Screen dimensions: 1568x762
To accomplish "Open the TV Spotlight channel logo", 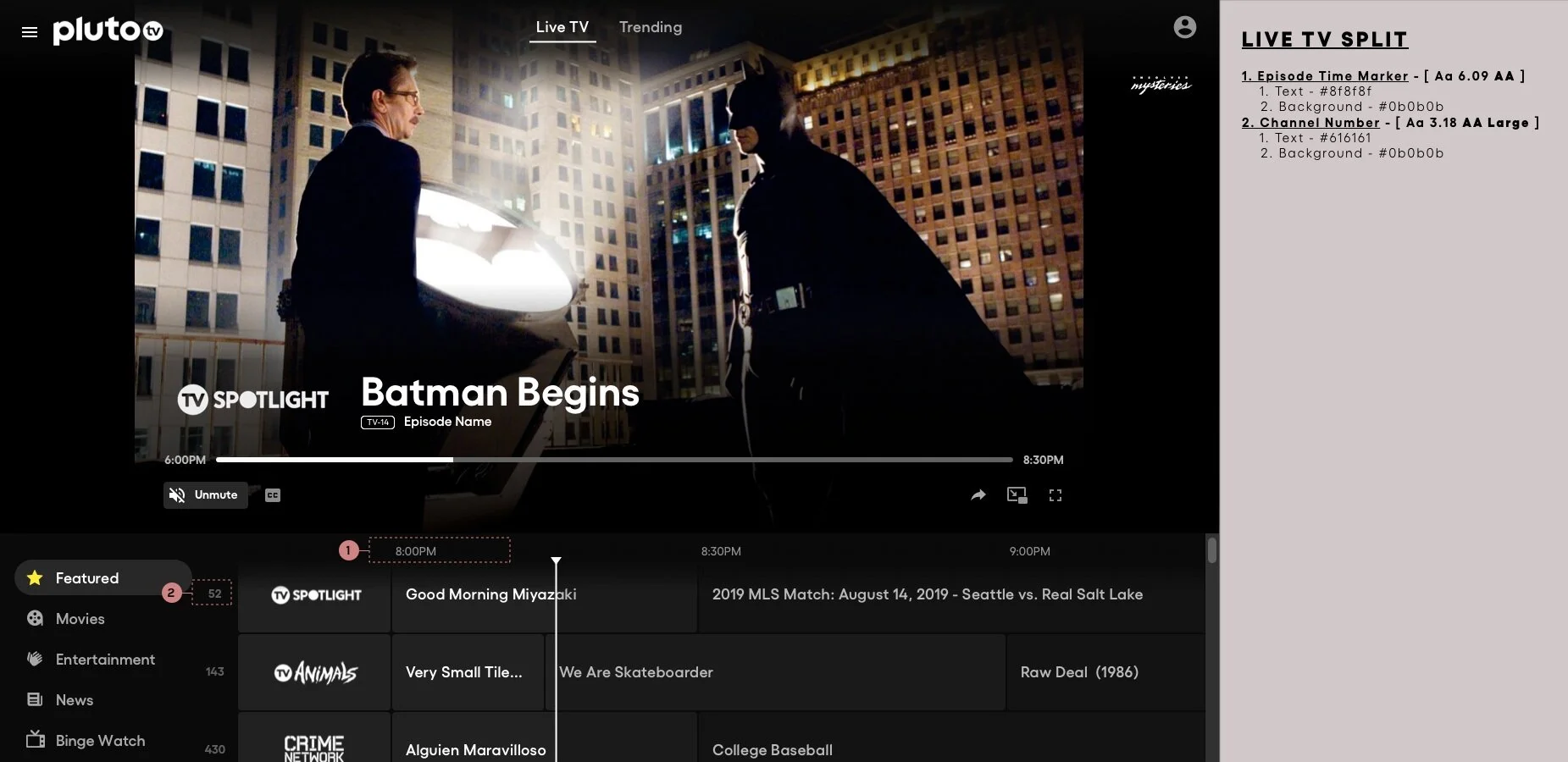I will 314,595.
